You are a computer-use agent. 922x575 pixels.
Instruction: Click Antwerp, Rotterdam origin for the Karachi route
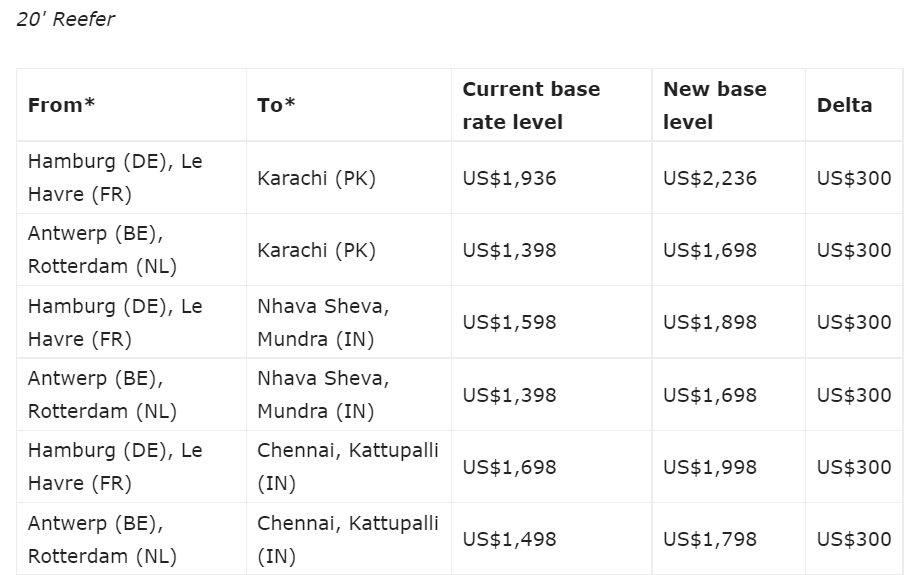102,250
